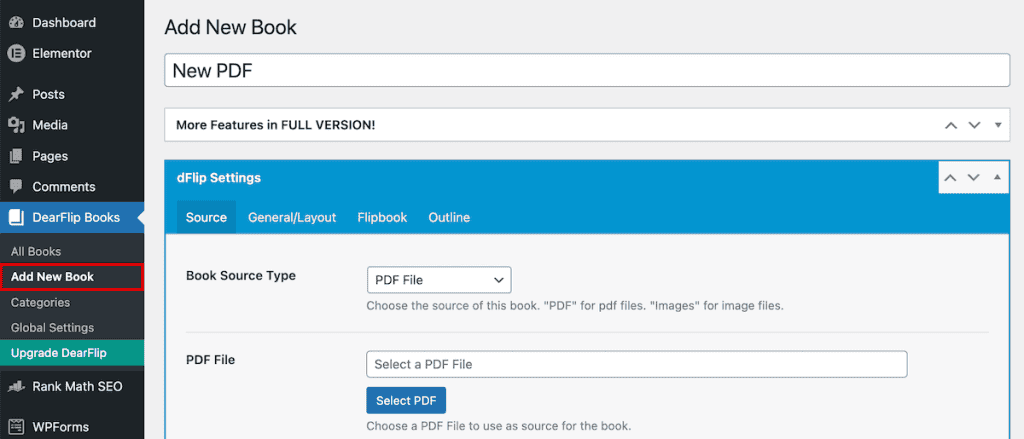Click the DearFlip Books book icon
The image size is (1024, 439).
click(x=16, y=218)
